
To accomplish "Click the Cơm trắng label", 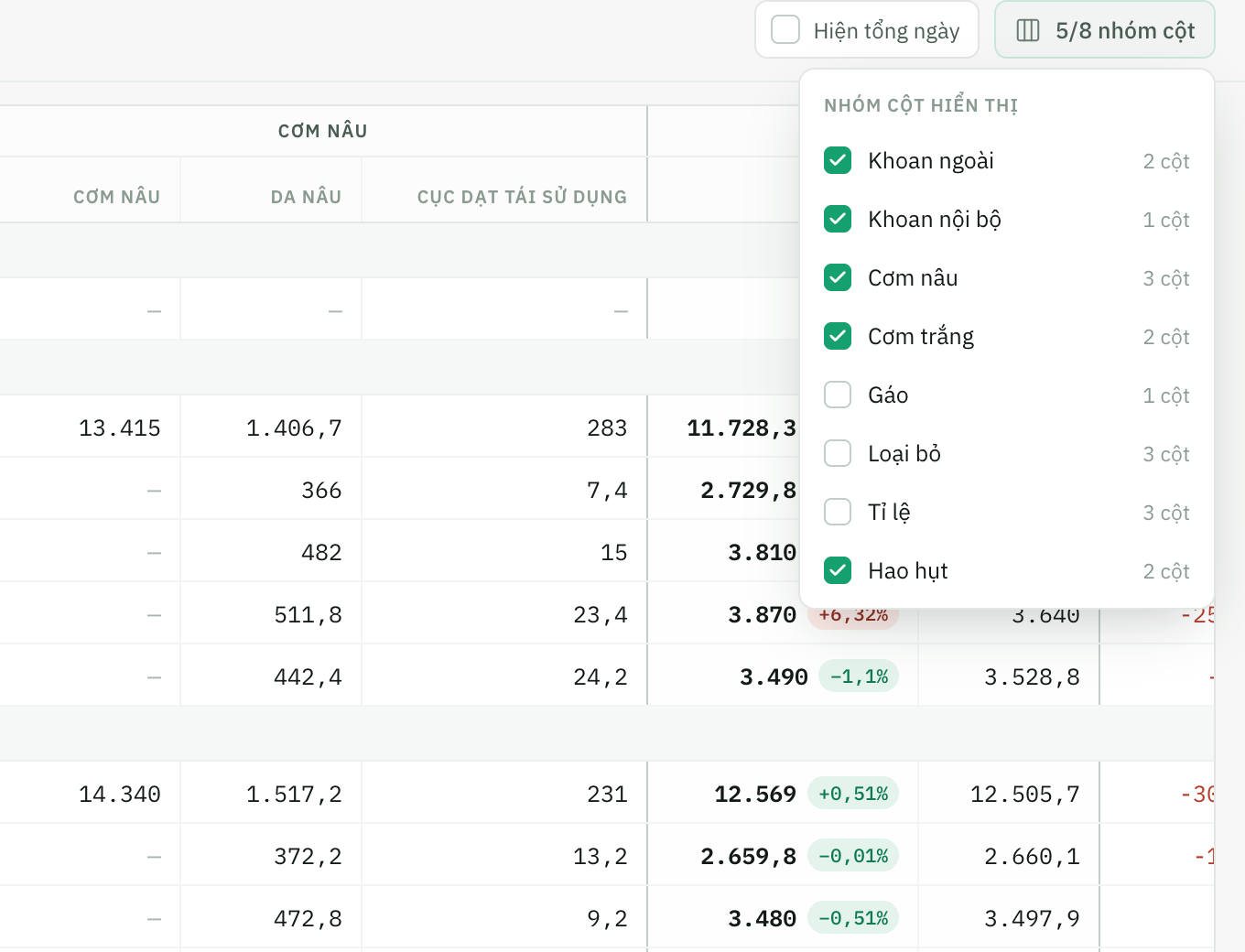I will click(x=921, y=337).
